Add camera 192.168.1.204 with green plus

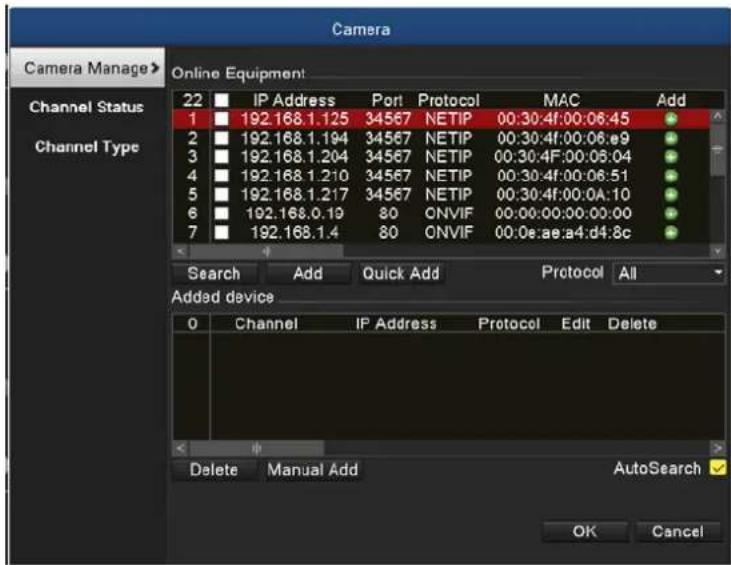pyautogui.click(x=670, y=157)
